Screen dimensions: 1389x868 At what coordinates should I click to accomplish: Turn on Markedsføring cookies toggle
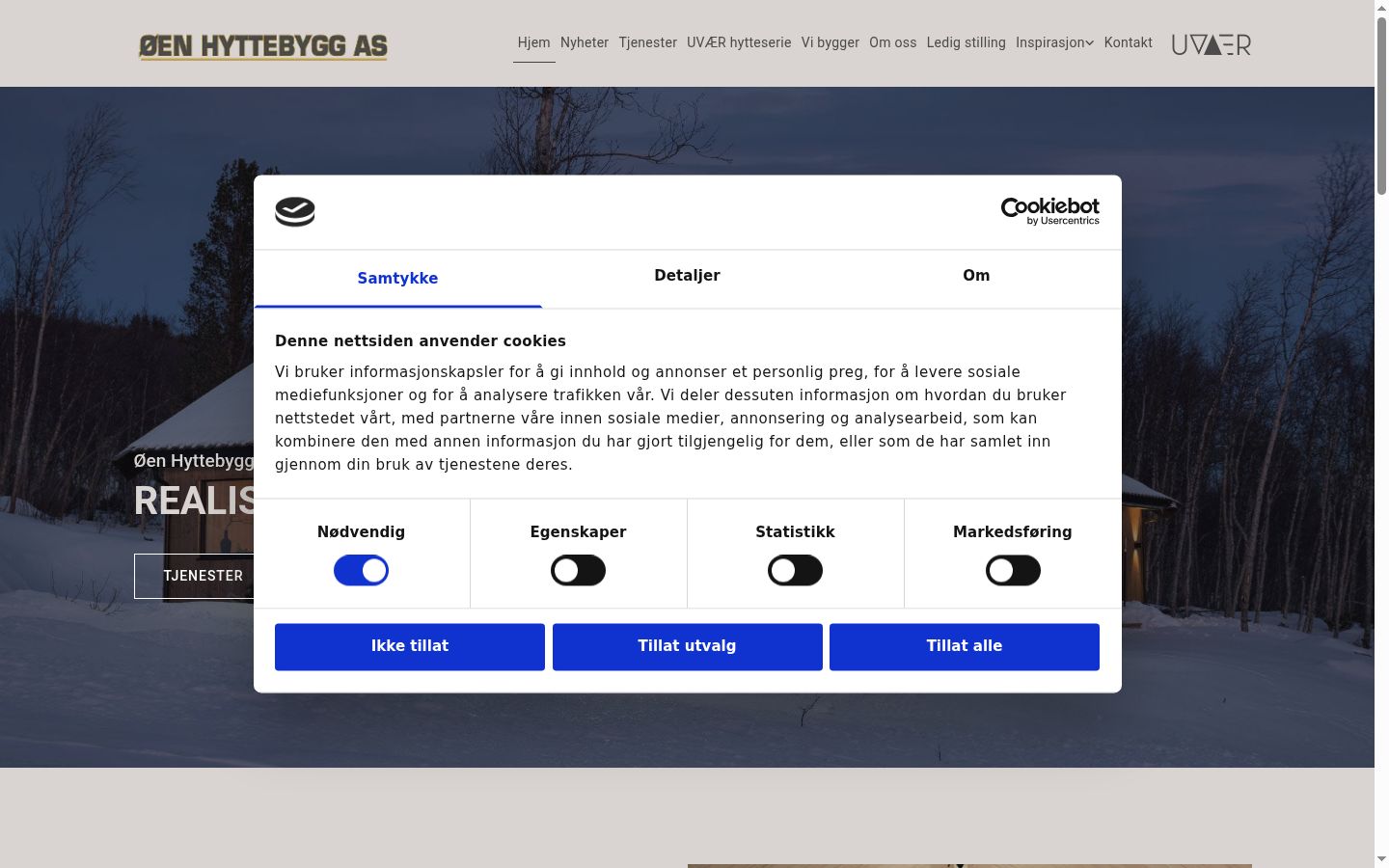(x=1013, y=570)
